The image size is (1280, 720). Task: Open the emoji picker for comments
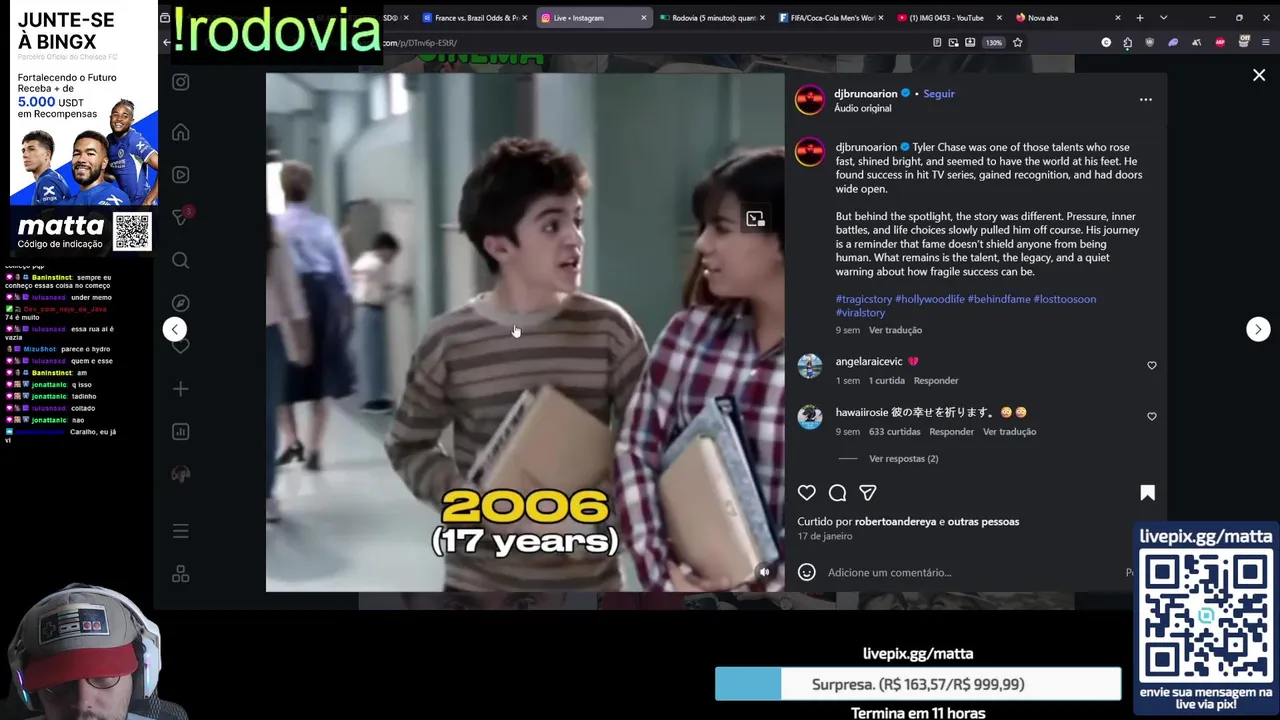[806, 572]
